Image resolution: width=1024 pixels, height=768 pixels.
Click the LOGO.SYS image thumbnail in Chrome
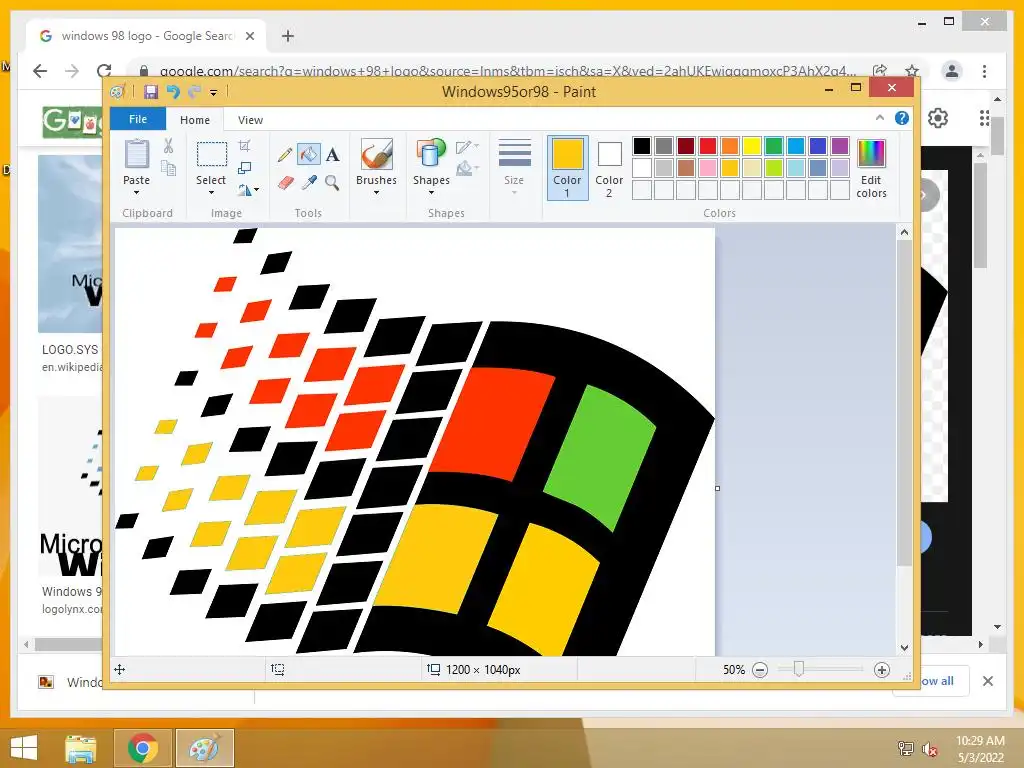point(70,244)
